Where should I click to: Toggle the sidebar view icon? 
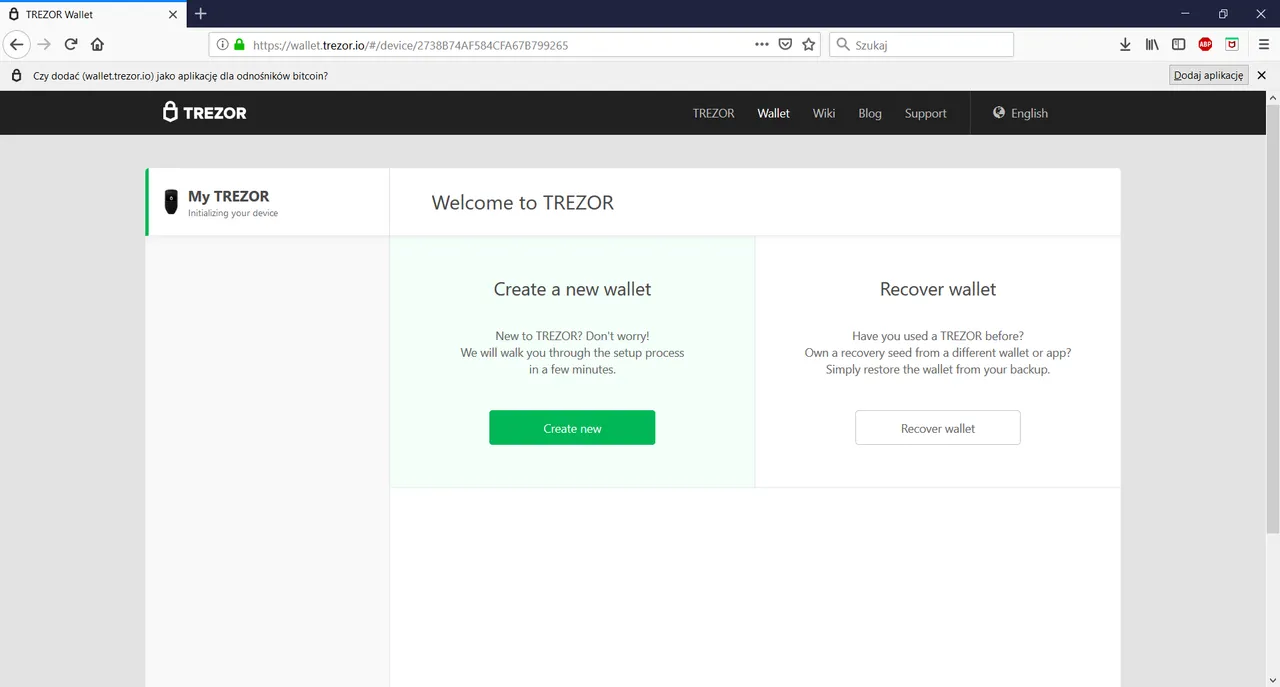click(x=1179, y=44)
